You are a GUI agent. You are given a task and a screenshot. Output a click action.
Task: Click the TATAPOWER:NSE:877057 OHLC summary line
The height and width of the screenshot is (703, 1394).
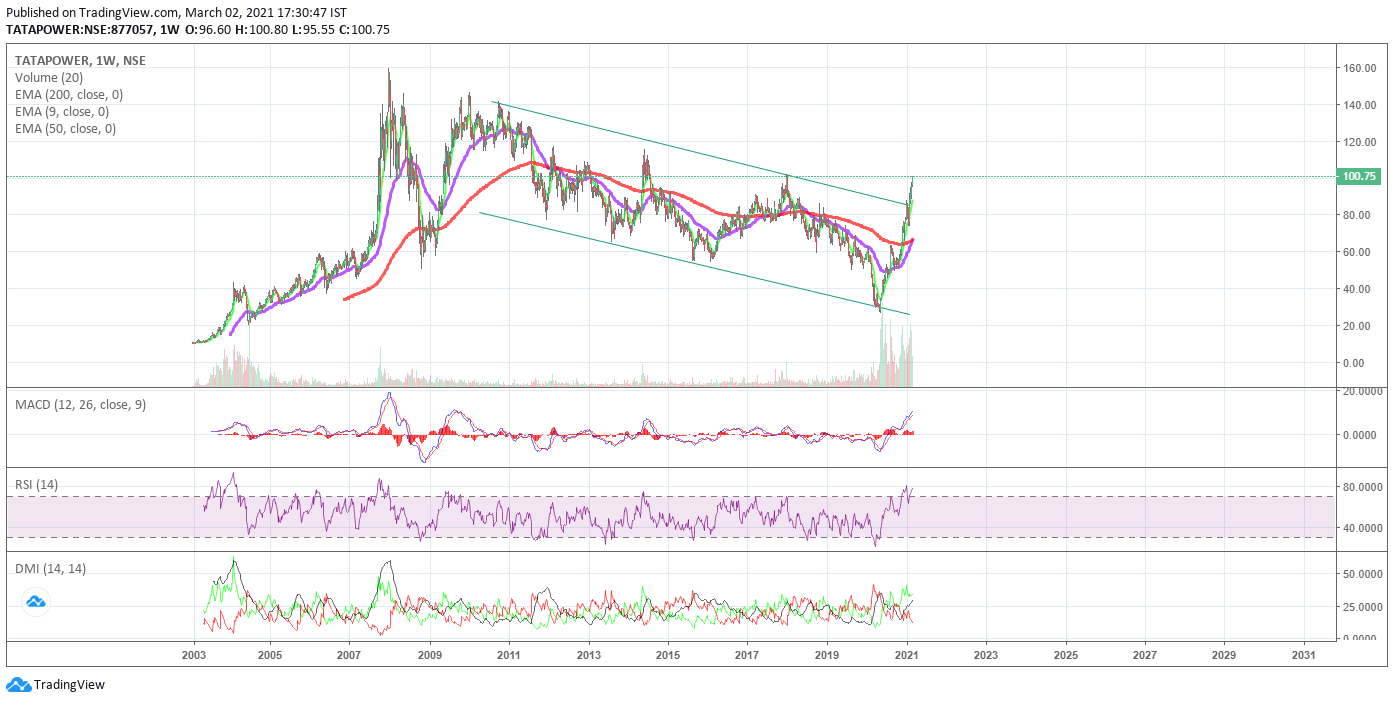pyautogui.click(x=198, y=29)
